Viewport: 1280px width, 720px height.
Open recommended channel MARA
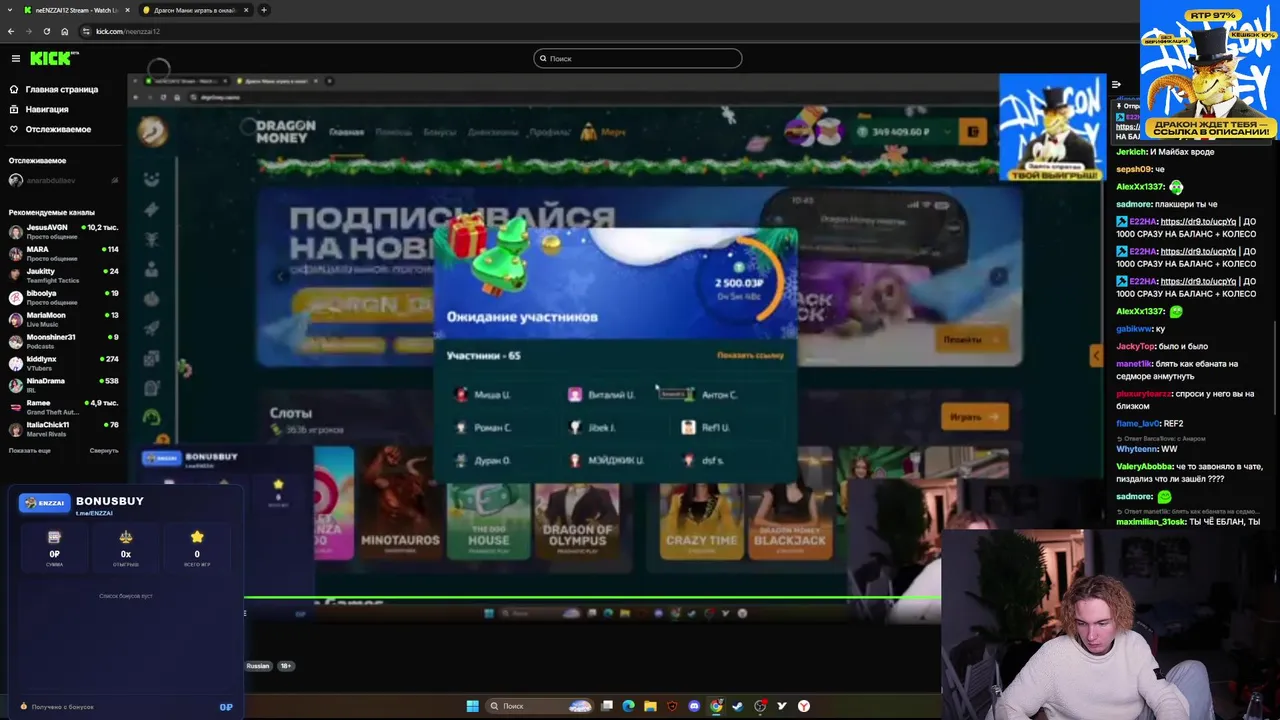pos(64,253)
